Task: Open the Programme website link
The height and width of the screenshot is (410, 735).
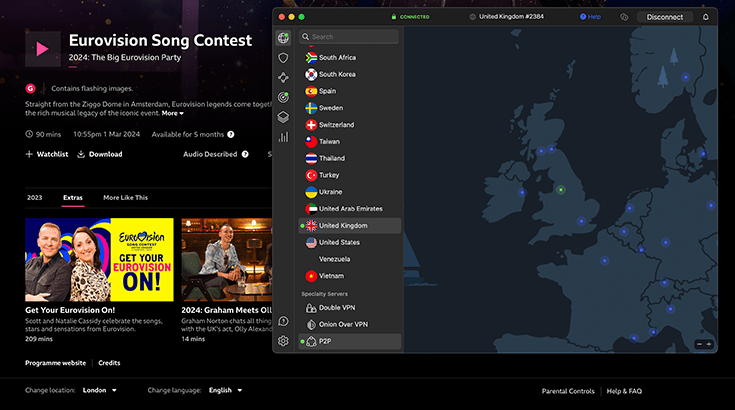Action: pos(55,363)
